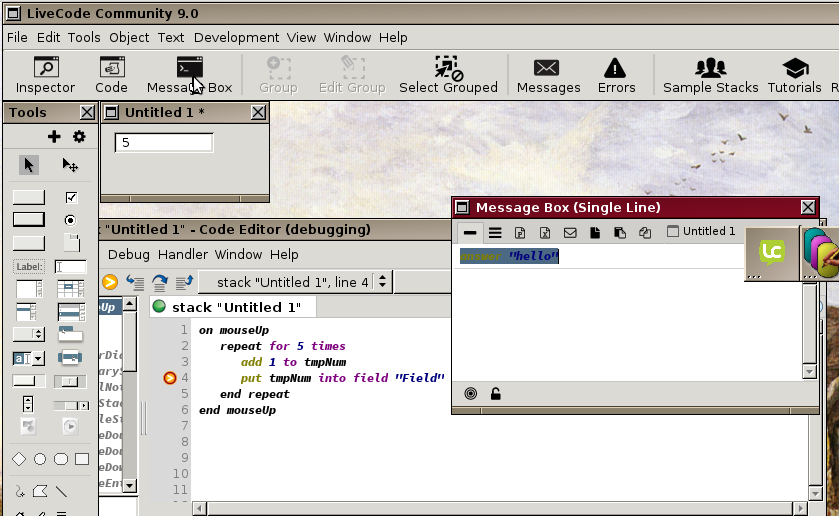Open the Sample Stacks button
This screenshot has width=839, height=516.
point(710,76)
